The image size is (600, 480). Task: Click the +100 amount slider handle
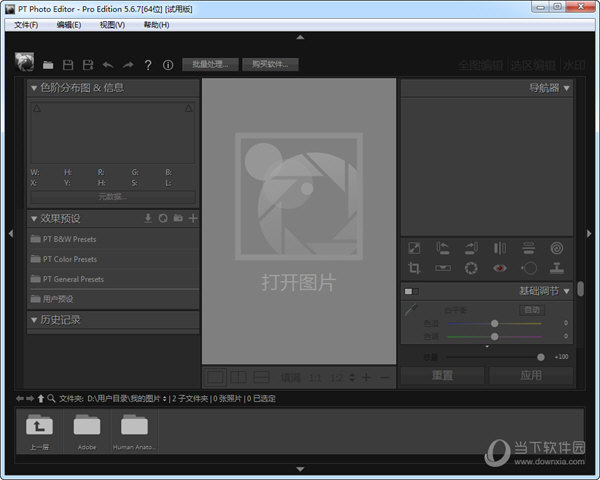pyautogui.click(x=540, y=357)
